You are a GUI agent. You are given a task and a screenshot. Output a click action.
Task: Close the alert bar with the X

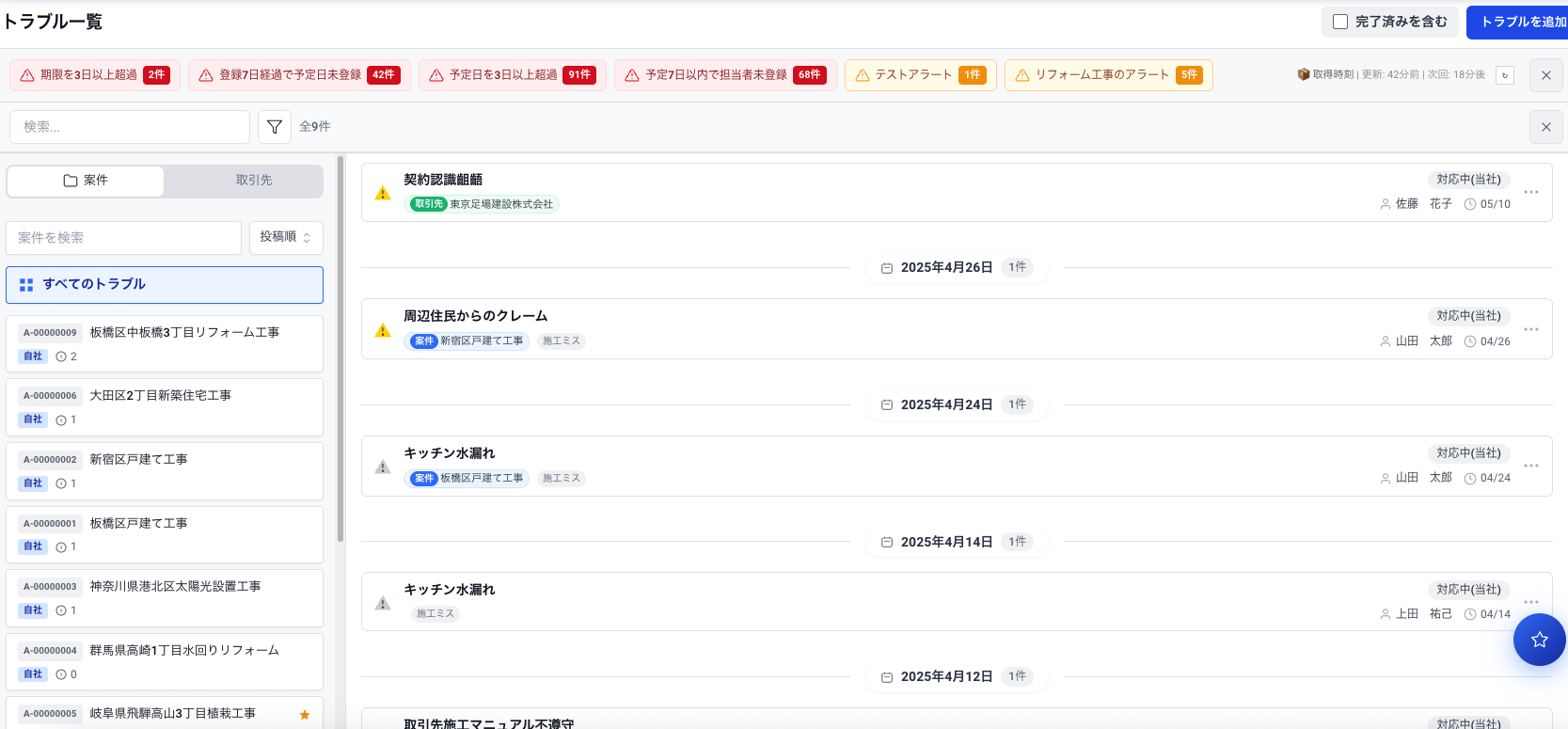[x=1546, y=75]
